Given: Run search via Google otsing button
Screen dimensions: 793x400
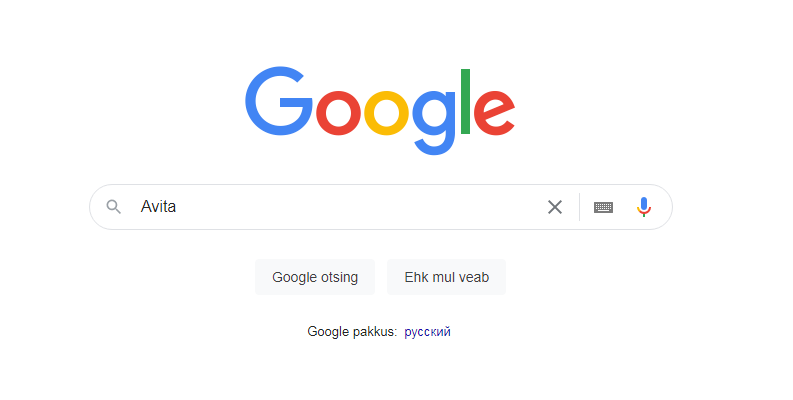Looking at the screenshot, I should (315, 277).
